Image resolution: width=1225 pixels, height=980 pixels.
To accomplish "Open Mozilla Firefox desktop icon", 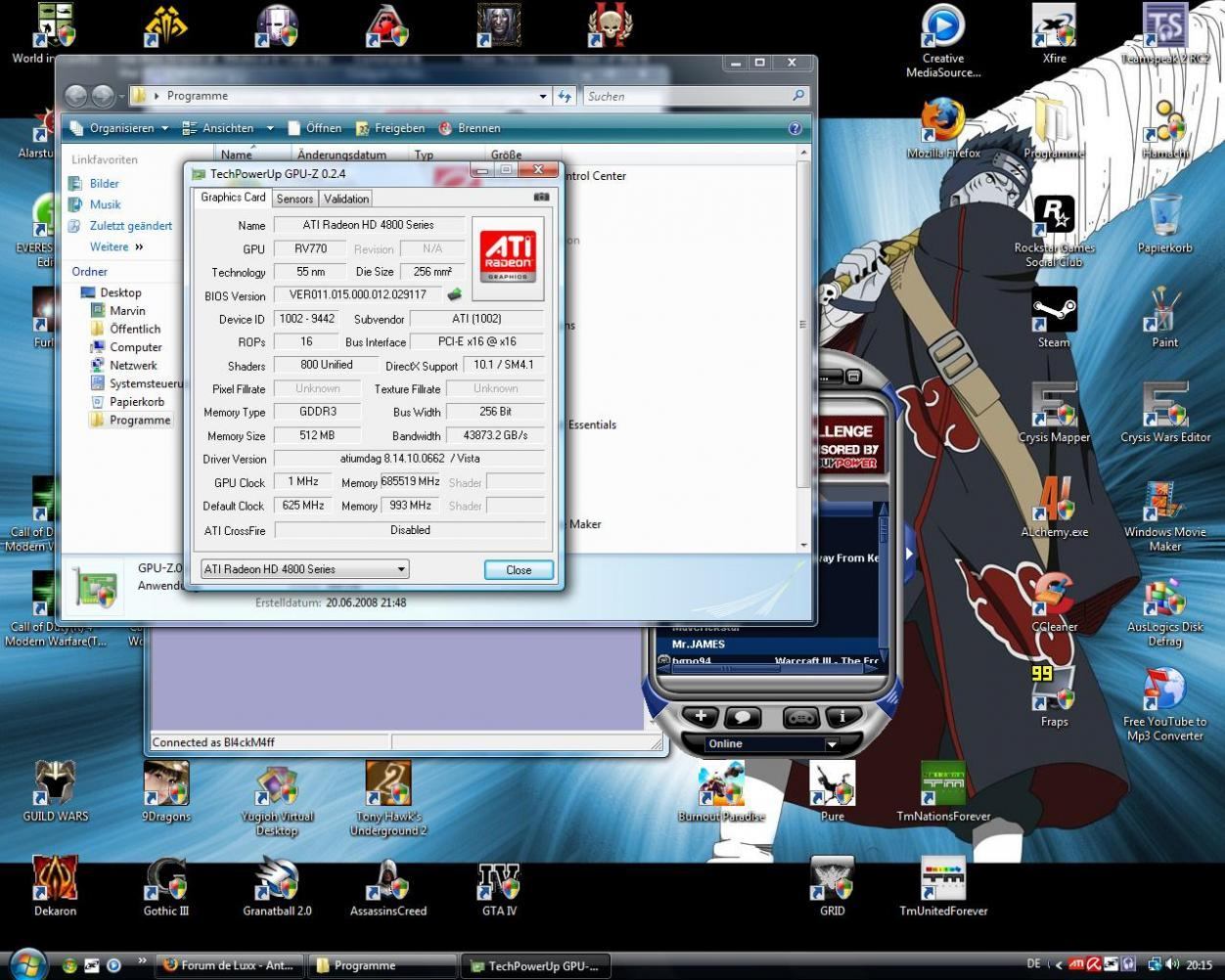I will [943, 128].
